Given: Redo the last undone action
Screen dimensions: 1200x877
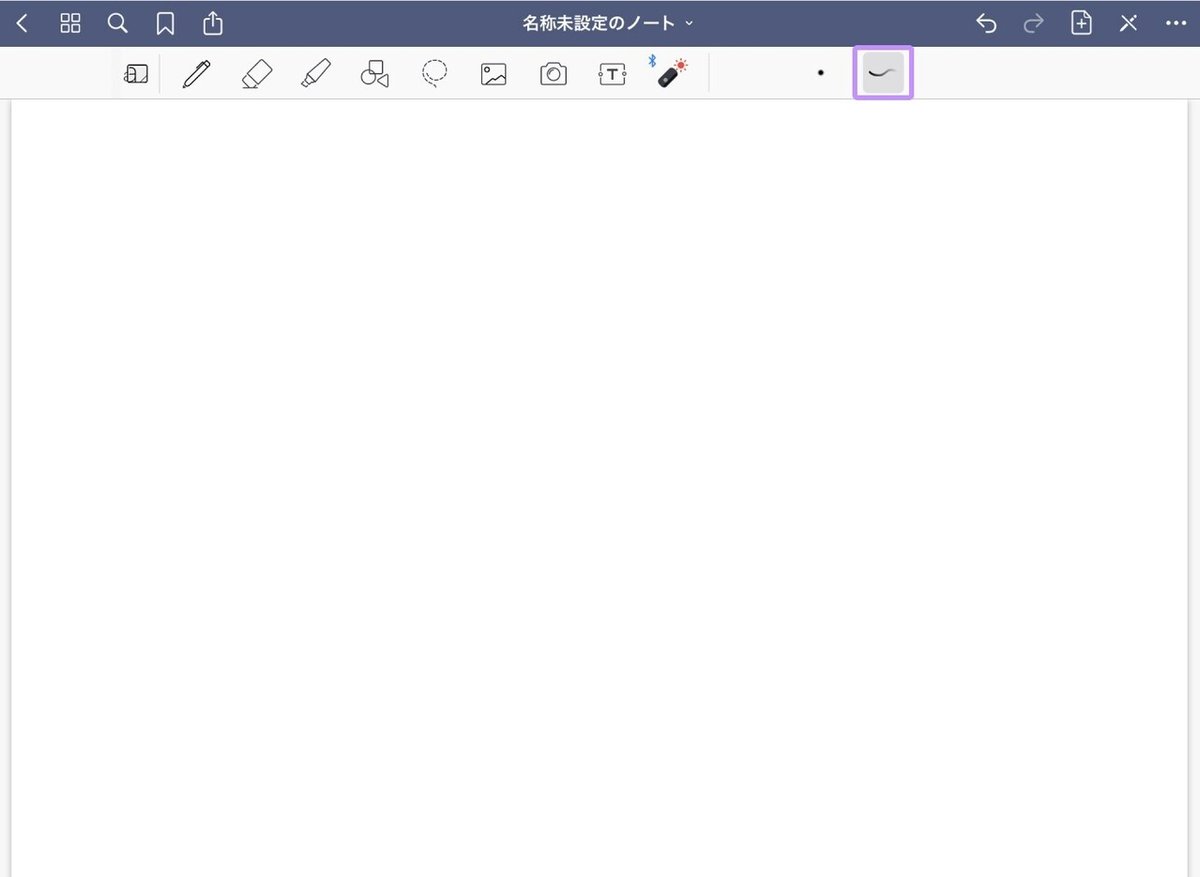Looking at the screenshot, I should pyautogui.click(x=1034, y=23).
